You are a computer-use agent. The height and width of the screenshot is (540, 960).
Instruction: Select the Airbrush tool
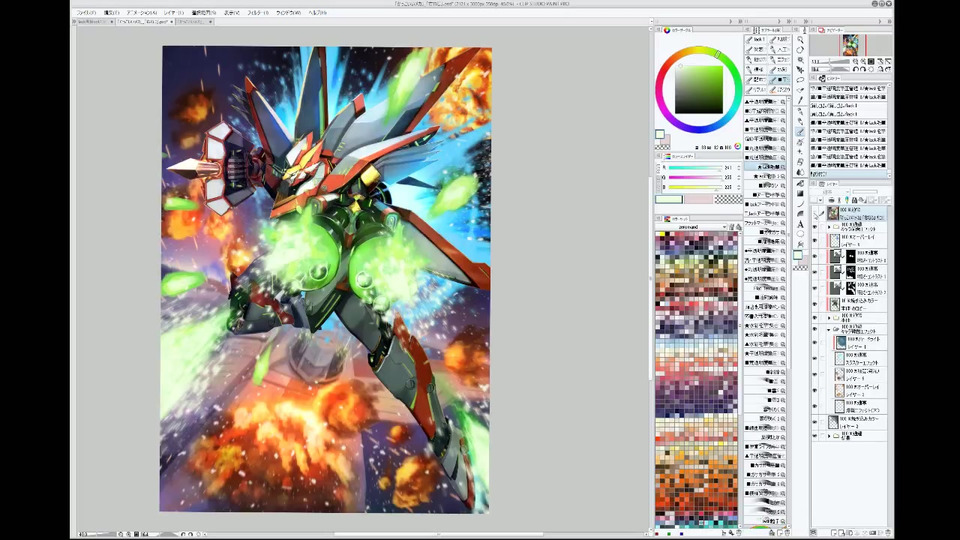tap(800, 141)
